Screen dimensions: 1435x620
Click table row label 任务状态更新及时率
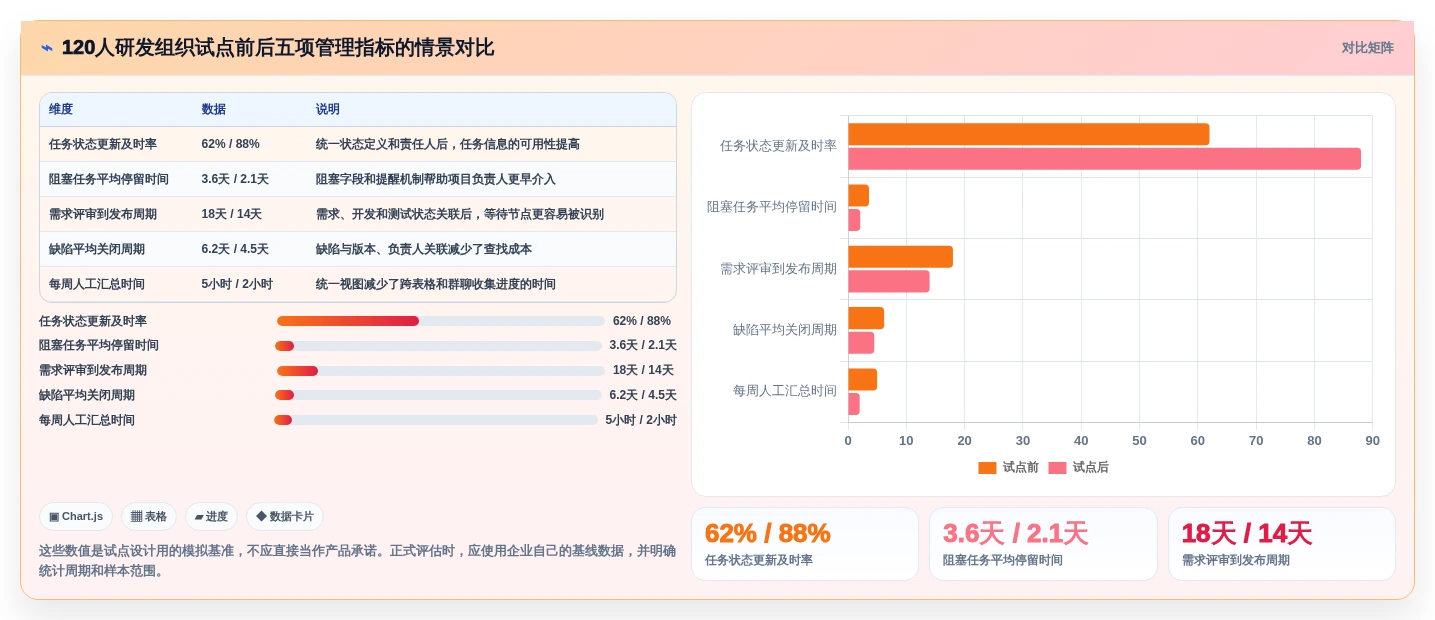(103, 144)
